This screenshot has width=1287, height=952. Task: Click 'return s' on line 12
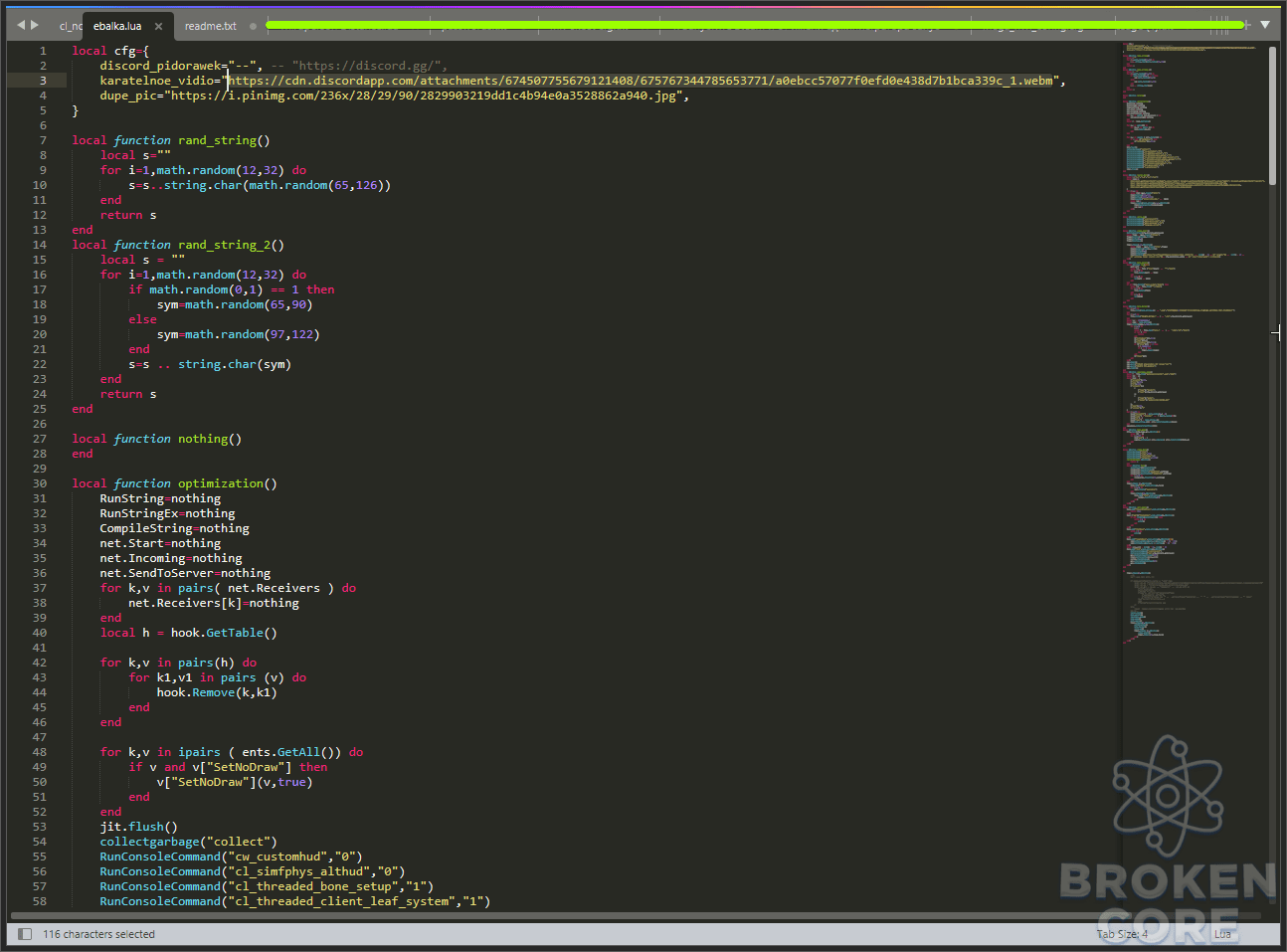click(x=128, y=215)
